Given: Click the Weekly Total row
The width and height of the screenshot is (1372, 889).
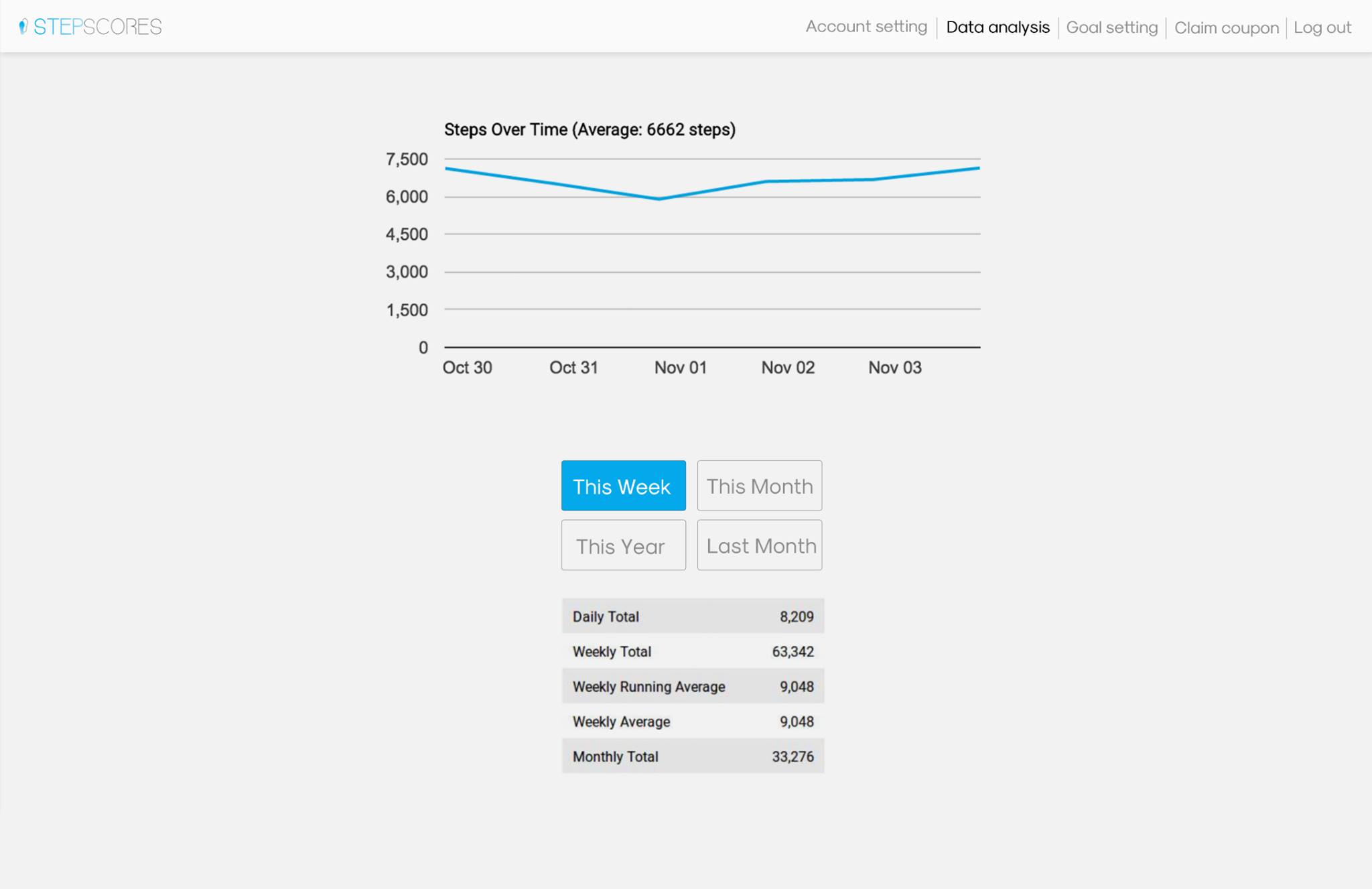Looking at the screenshot, I should point(692,651).
